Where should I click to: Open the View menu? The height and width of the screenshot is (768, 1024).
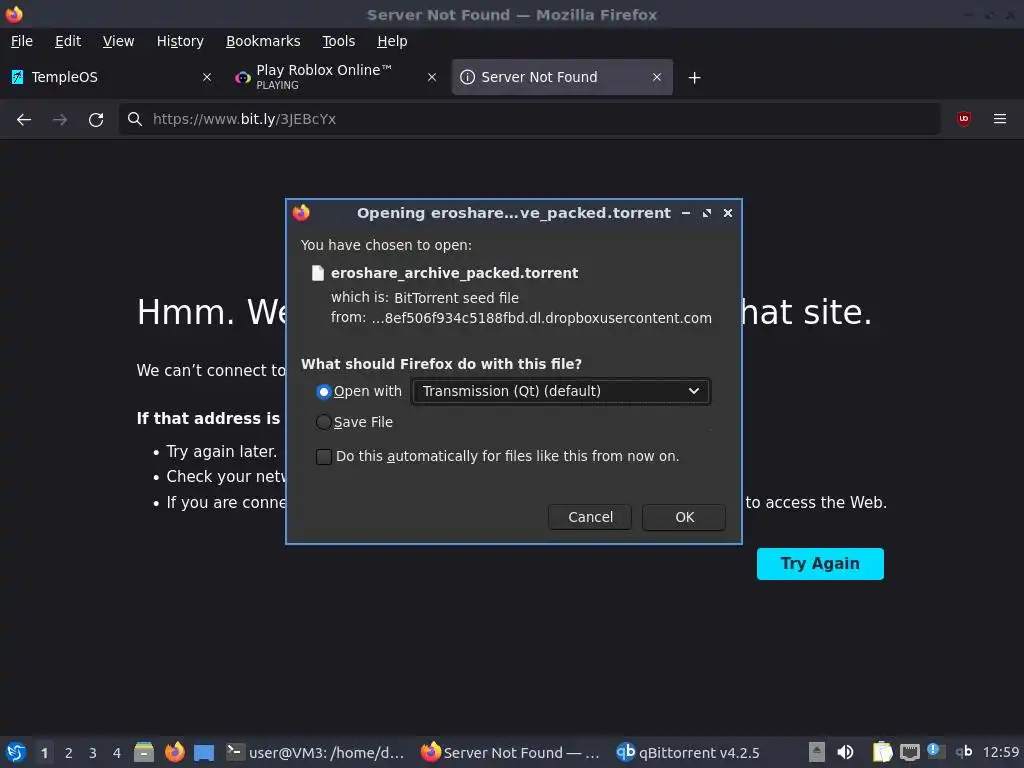pos(118,41)
